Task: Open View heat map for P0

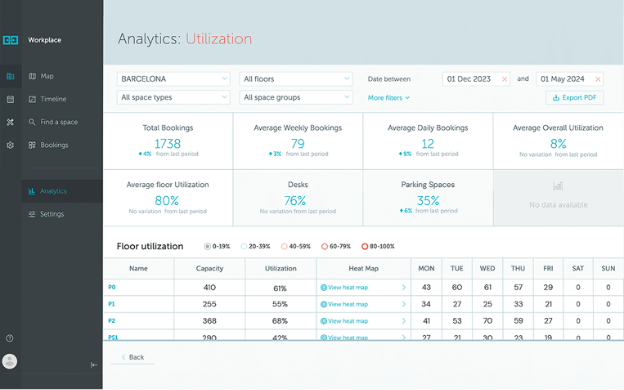Action: tap(348, 287)
